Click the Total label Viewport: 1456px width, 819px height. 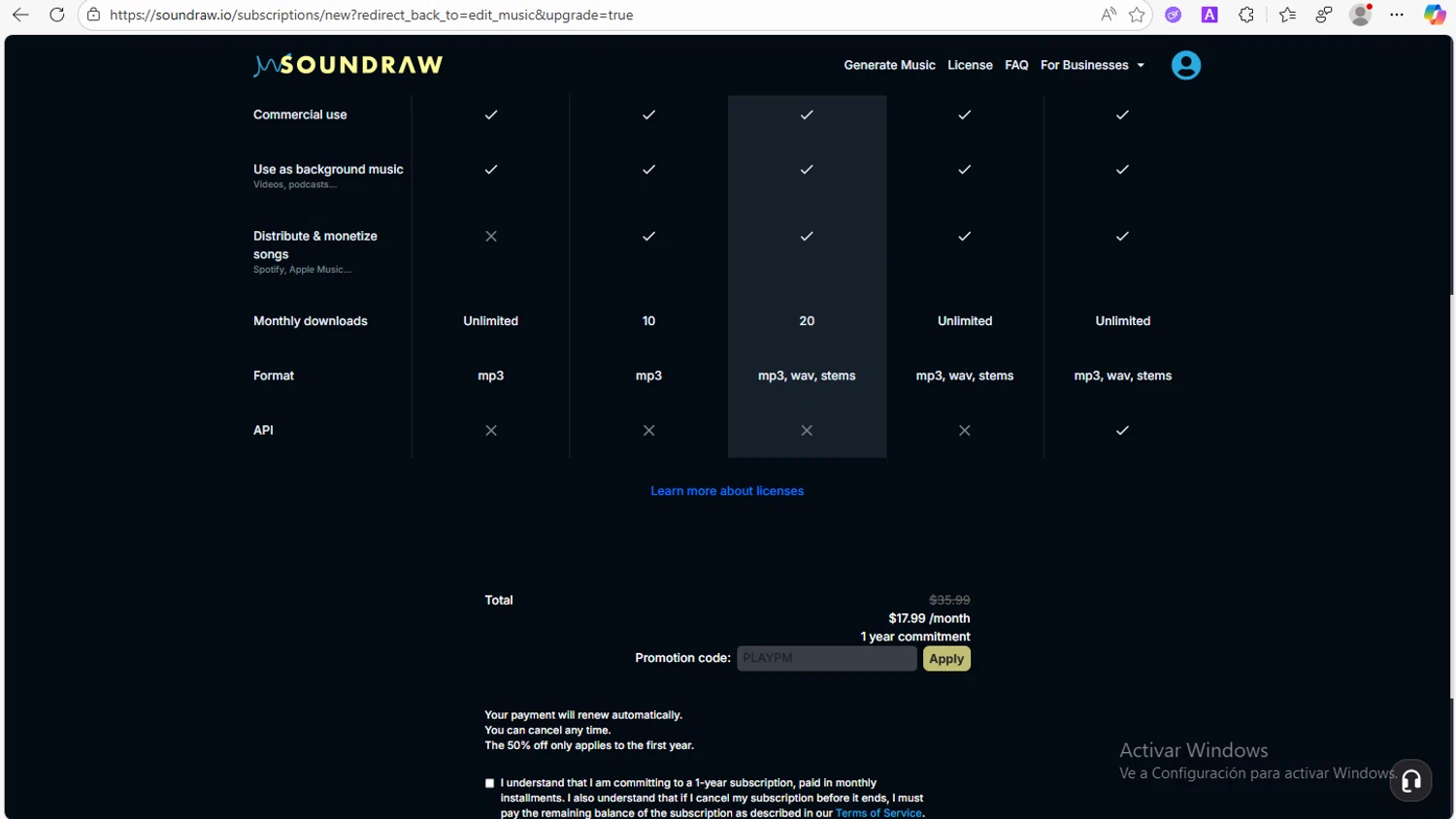pos(499,600)
